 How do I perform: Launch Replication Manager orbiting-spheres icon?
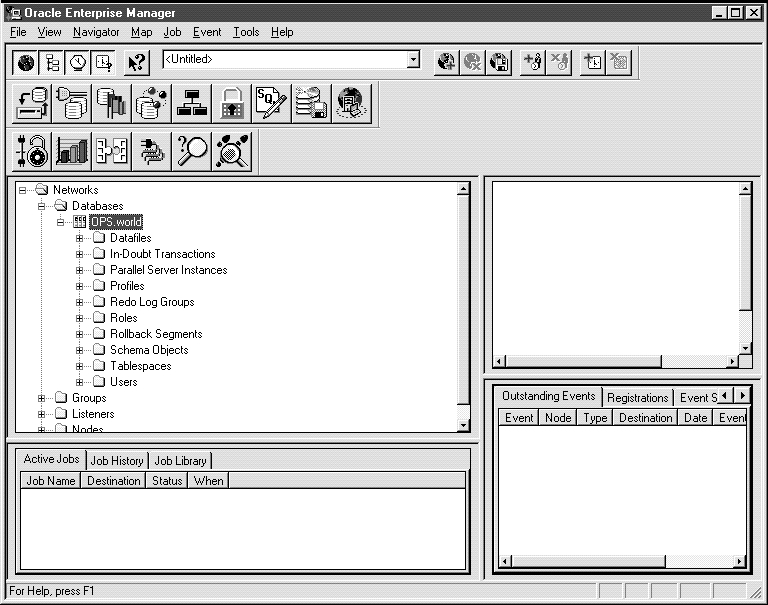(151, 103)
